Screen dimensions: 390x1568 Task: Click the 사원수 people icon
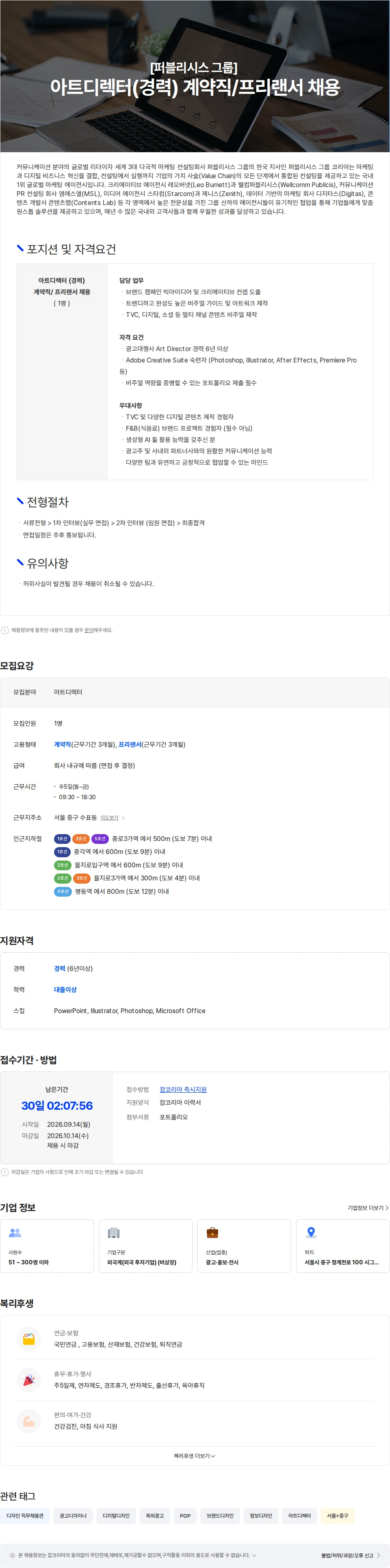point(15,1233)
